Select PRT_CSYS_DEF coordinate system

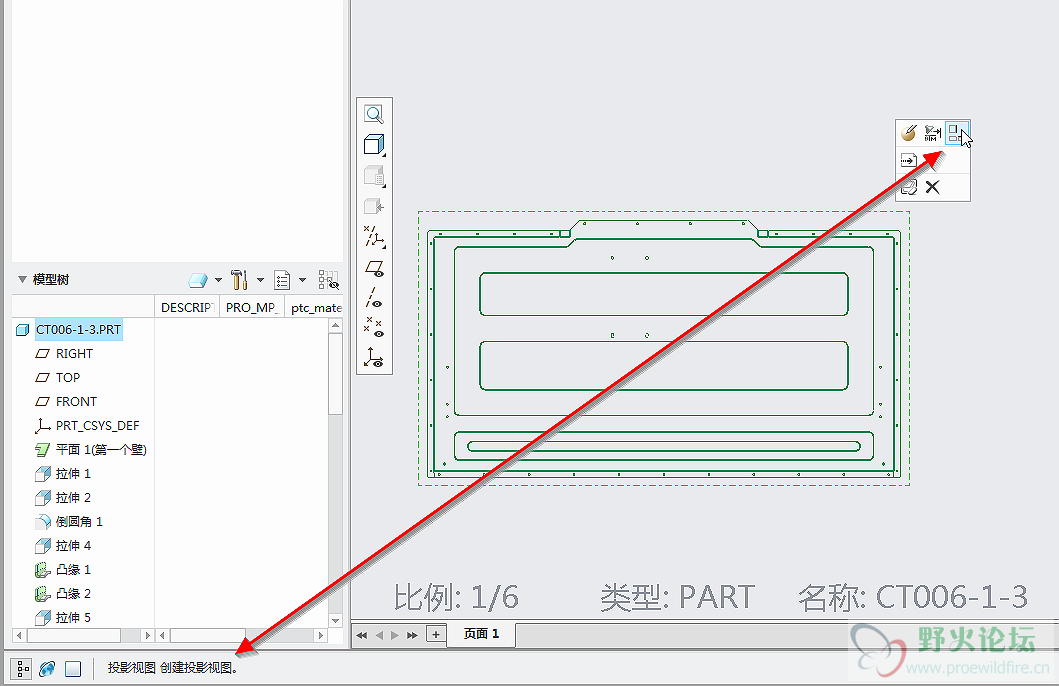97,426
